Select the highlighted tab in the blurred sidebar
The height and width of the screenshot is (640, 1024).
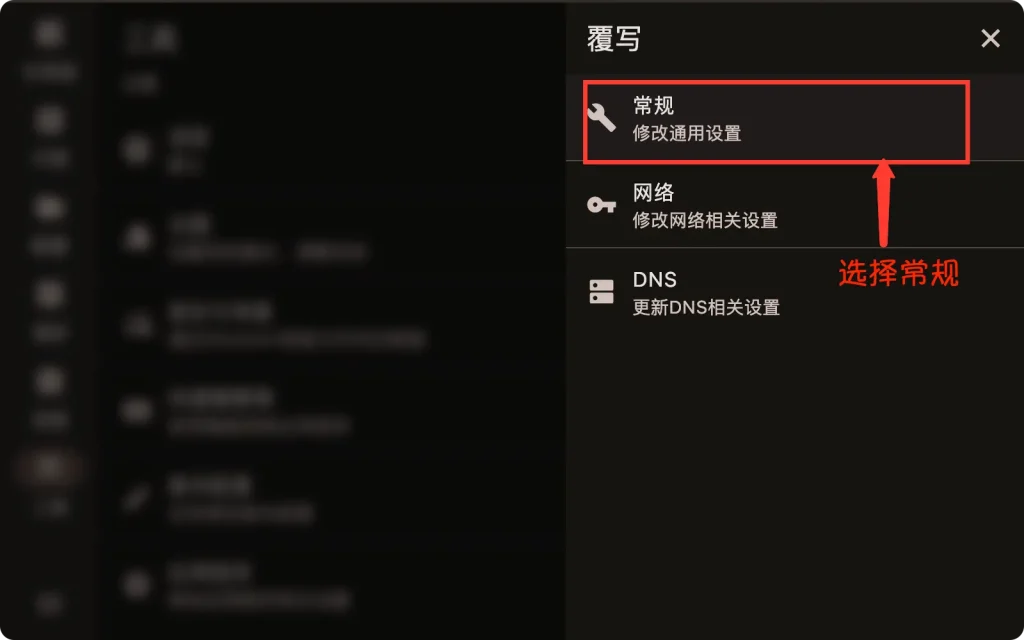coord(50,468)
